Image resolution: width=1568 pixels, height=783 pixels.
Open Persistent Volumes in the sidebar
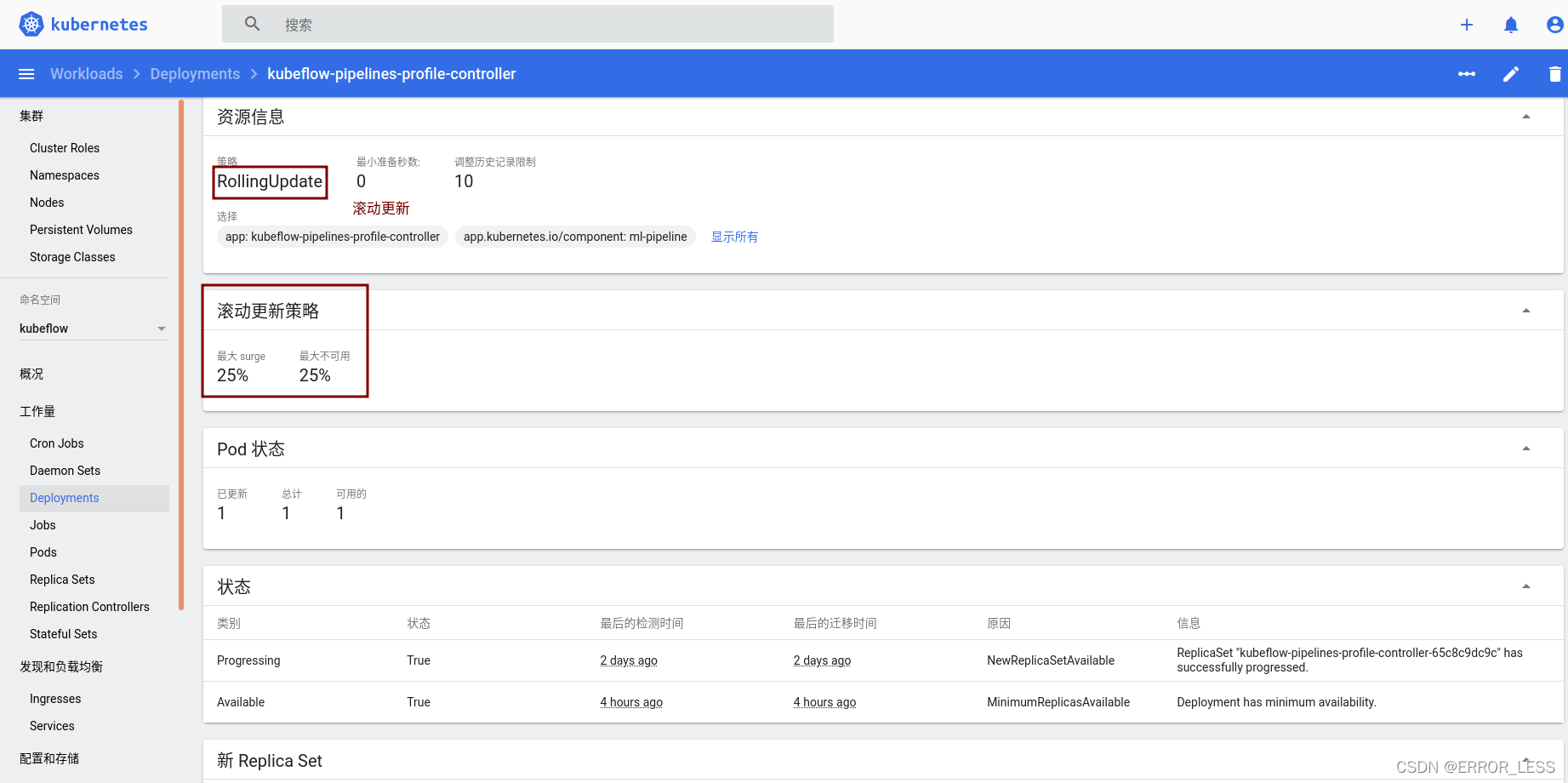point(81,230)
